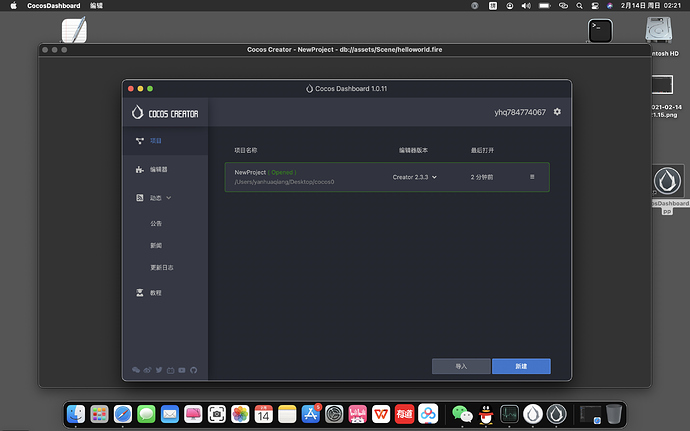Launch Safari from the dock
The width and height of the screenshot is (690, 431).
(123, 414)
